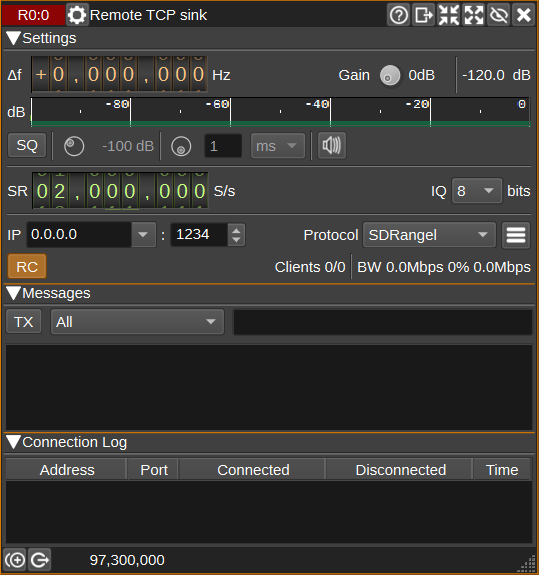Image resolution: width=539 pixels, height=575 pixels.
Task: Toggle the audio speaker mute button
Action: coord(331,146)
